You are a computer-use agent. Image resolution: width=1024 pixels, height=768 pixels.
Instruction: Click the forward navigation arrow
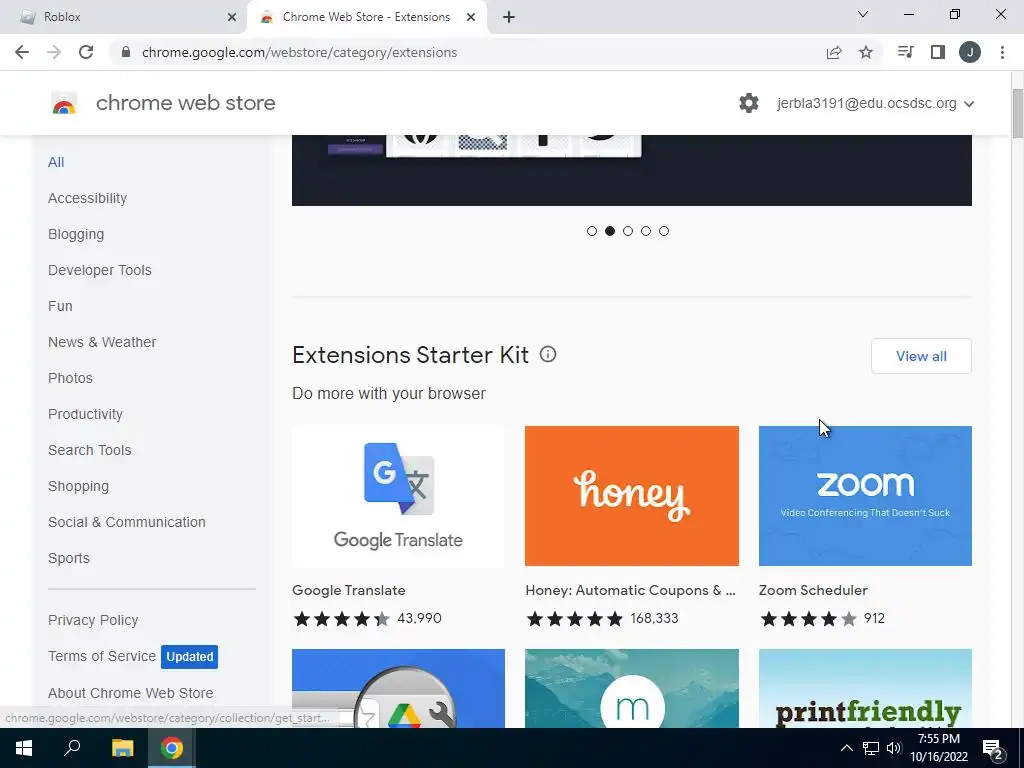tap(54, 52)
